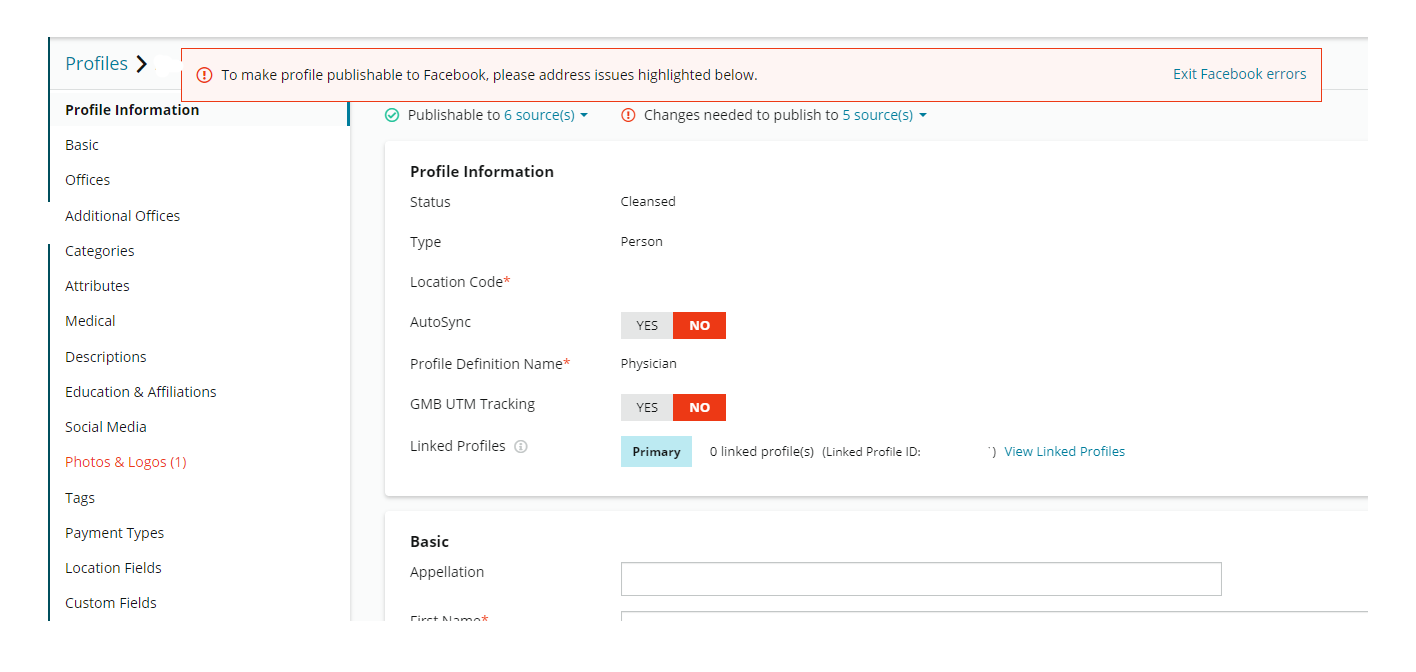Click the Profile Information card heading
1416x672 pixels.
click(482, 172)
